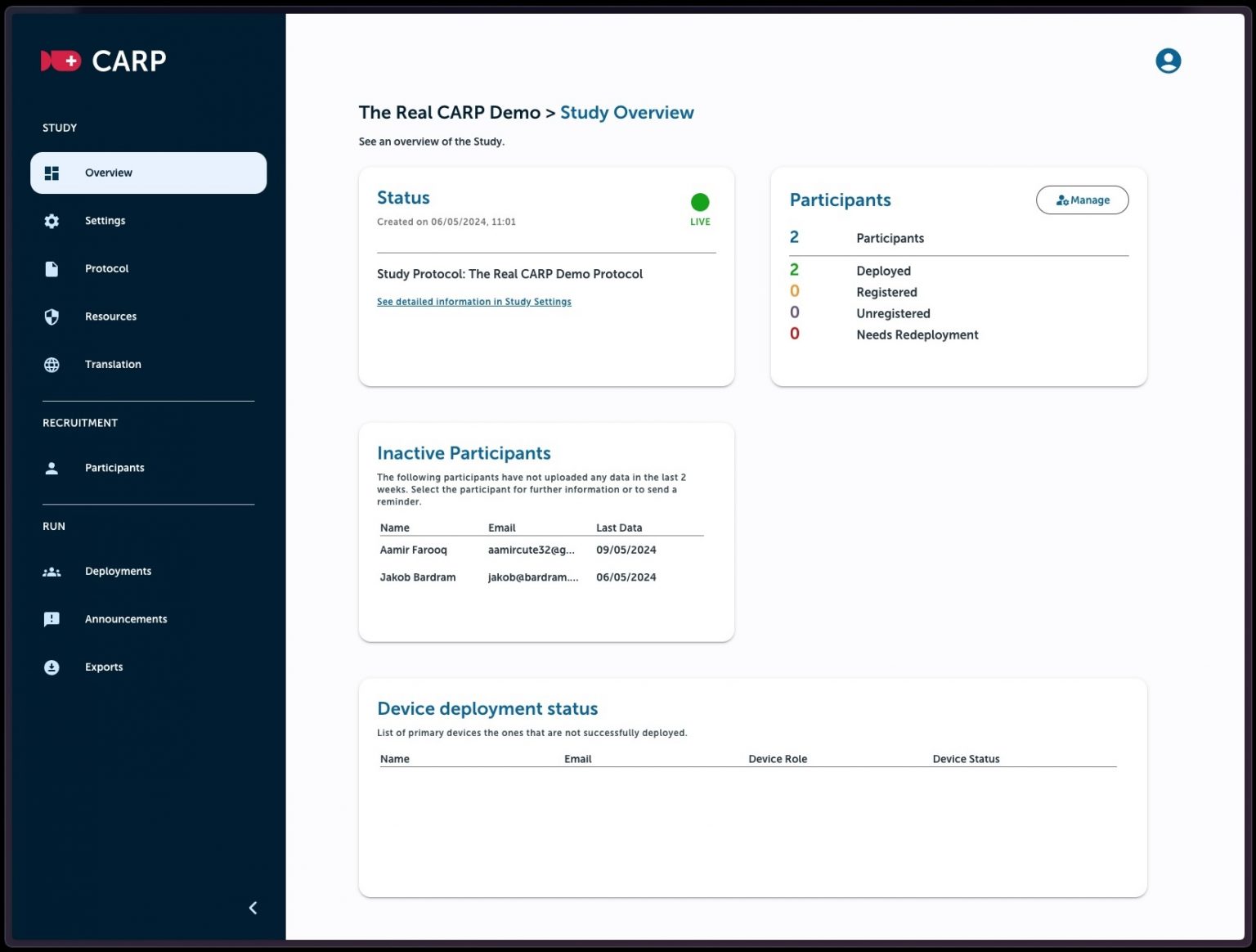Screen dimensions: 1256x952
Task: Click the CARP fish logo icon
Action: tap(61, 61)
